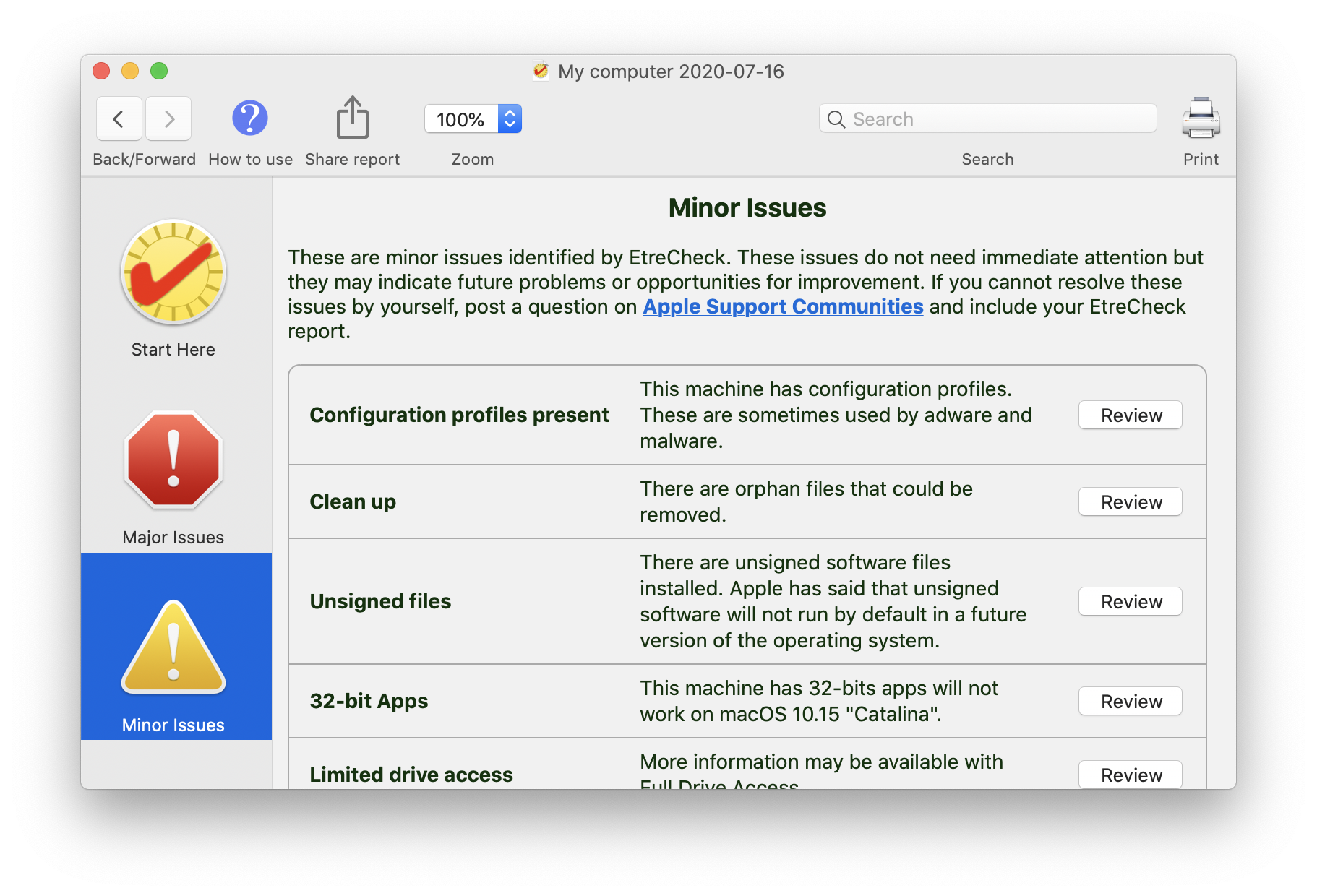This screenshot has height=896, width=1317.
Task: Review the Clean up issue
Action: [1131, 502]
